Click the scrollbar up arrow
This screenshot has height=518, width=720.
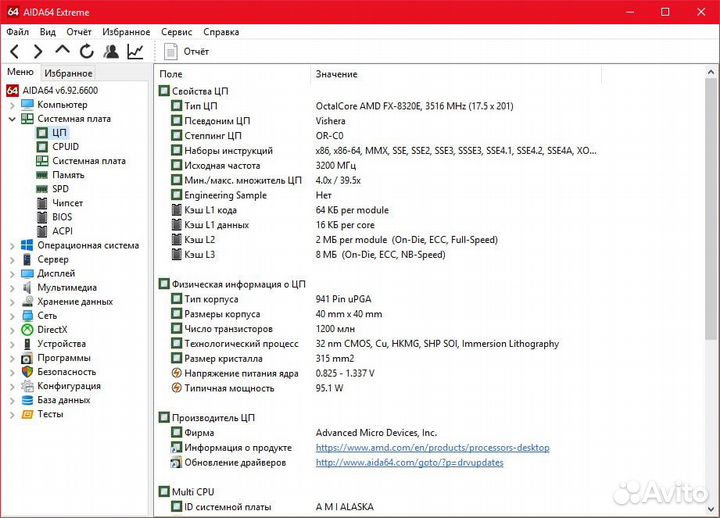[711, 72]
